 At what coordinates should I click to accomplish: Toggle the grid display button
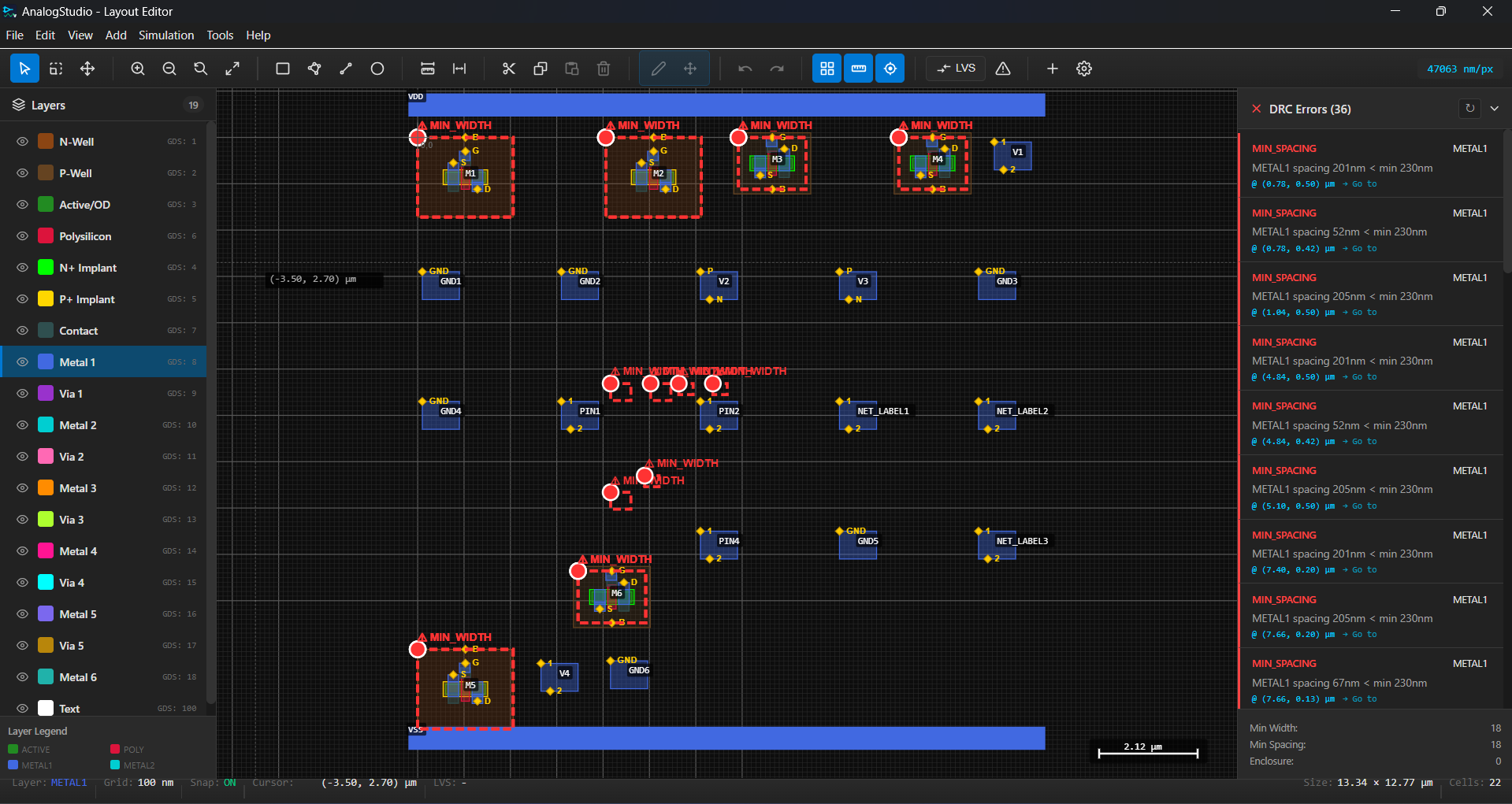tap(827, 69)
